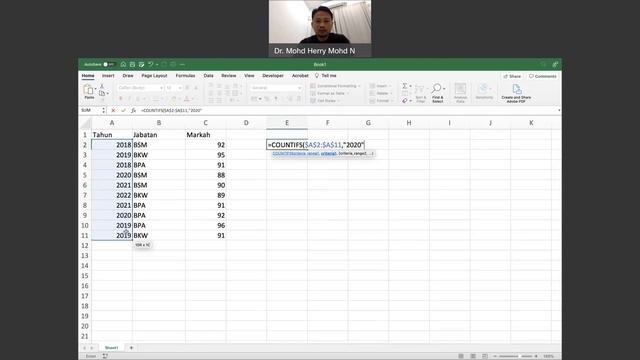Screen dimensions: 640x360
Task: Click the formula bar COUNTIFS text
Action: point(171,111)
